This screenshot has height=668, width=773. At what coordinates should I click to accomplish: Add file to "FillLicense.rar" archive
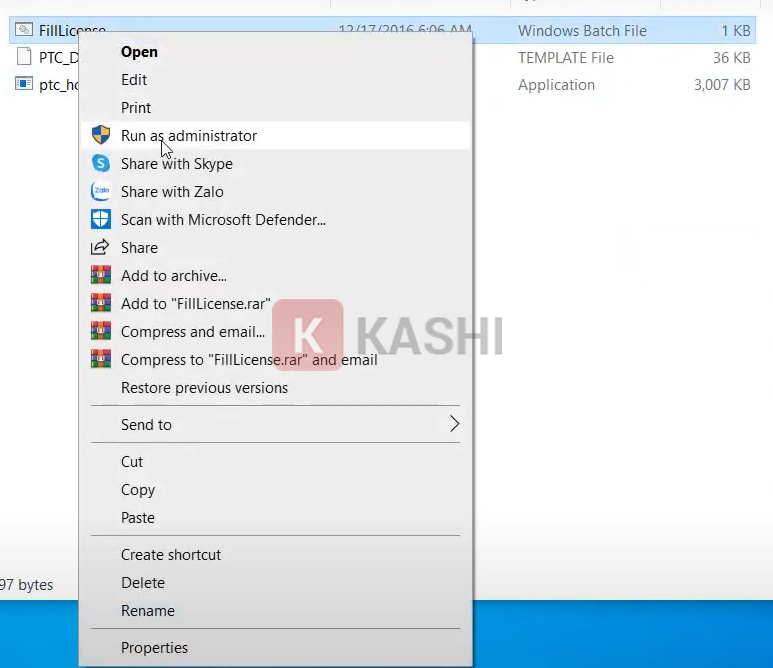(195, 303)
